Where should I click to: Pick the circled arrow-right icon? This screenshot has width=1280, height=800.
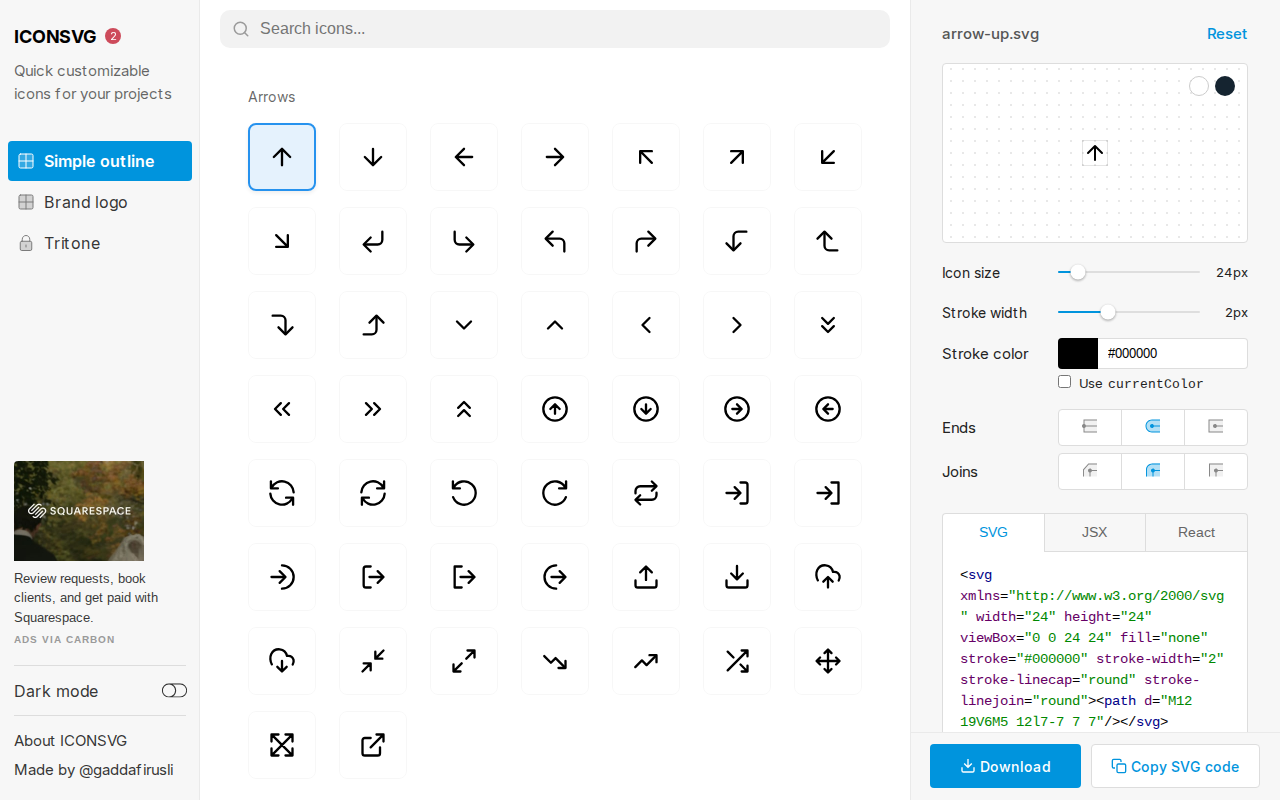click(737, 409)
